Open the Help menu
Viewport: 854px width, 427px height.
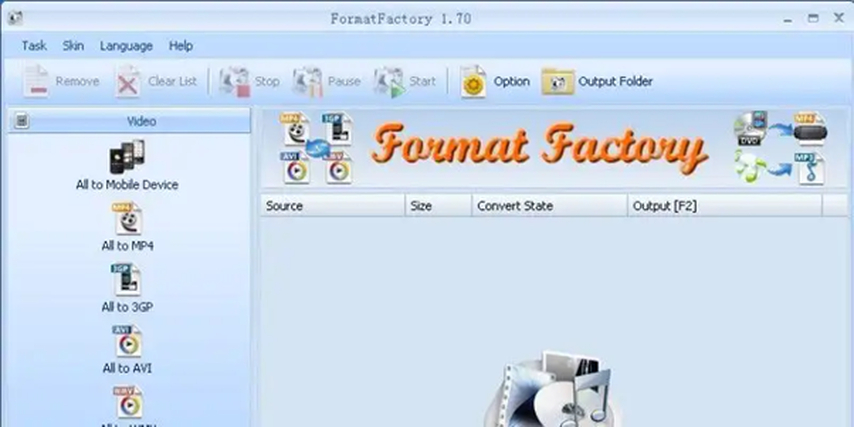pyautogui.click(x=181, y=46)
